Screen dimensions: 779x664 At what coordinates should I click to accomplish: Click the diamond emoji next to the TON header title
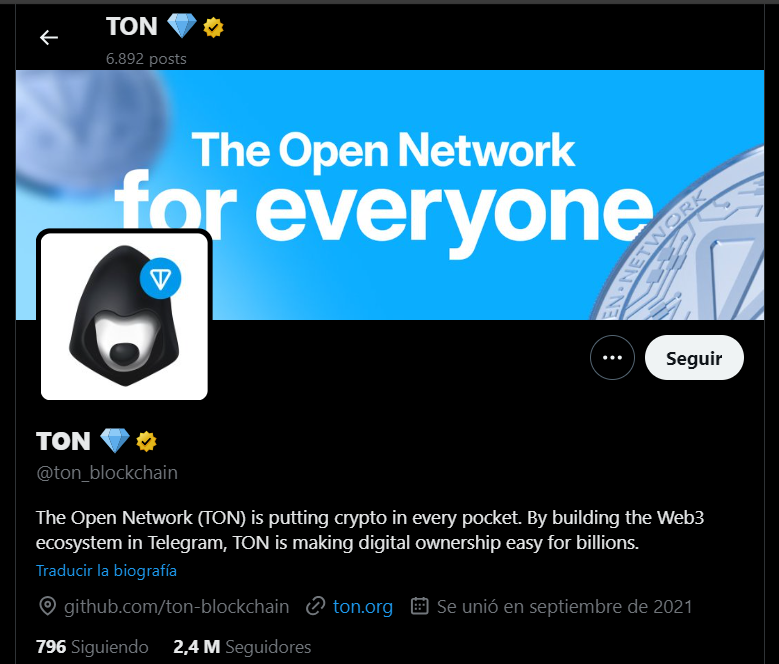pyautogui.click(x=181, y=25)
